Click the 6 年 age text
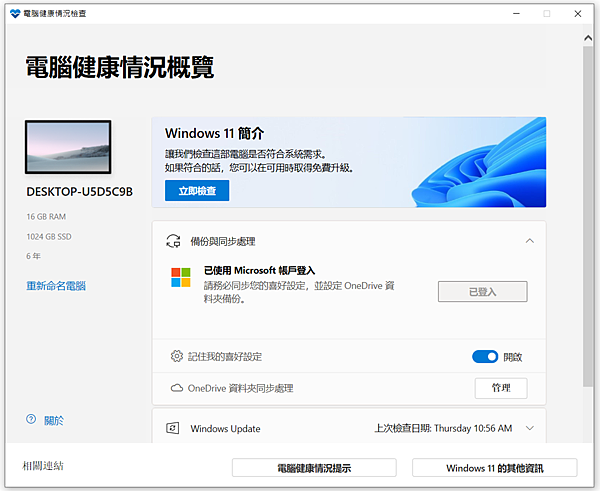The height and width of the screenshot is (491, 600). (33, 256)
